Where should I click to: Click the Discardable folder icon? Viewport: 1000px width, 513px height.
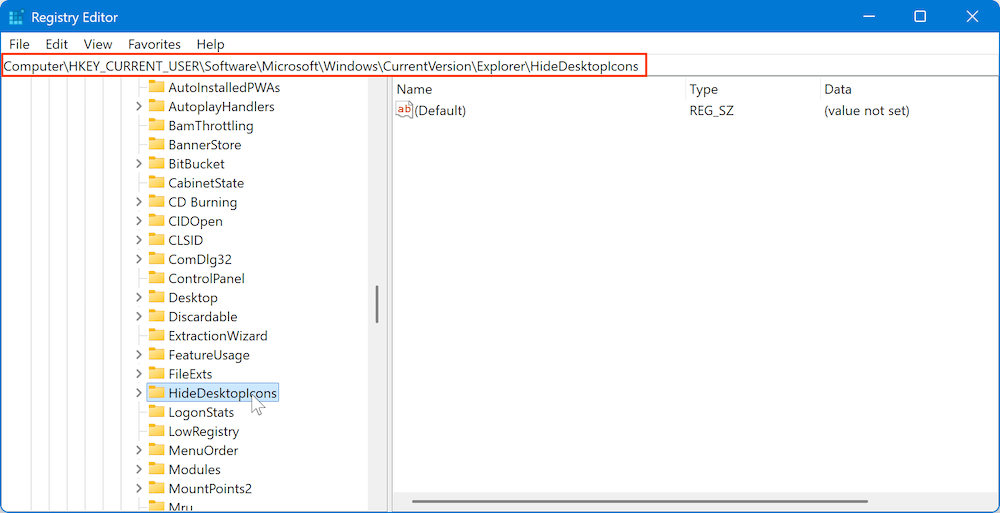(156, 316)
